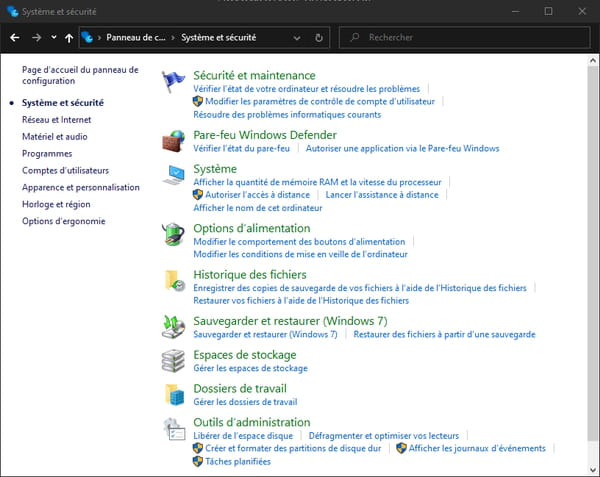Open Matériel et audio category
Screen dimensions: 600x477
pyautogui.click(x=55, y=137)
